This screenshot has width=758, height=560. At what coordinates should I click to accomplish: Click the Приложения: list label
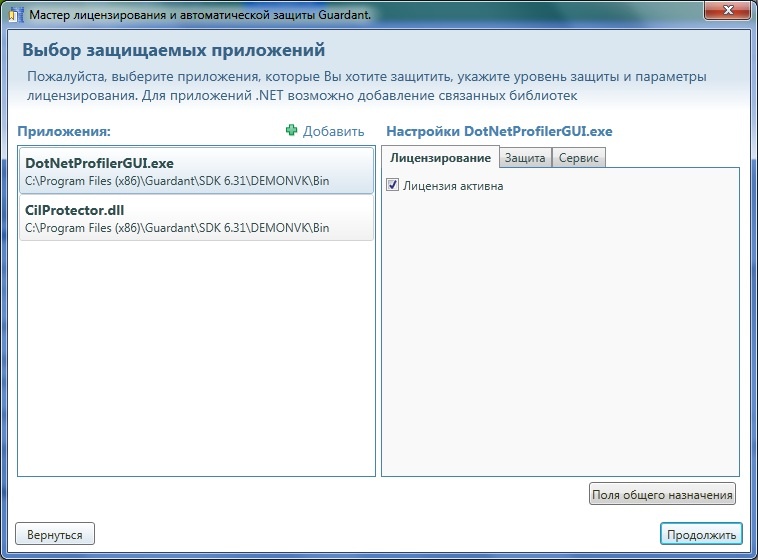[63, 131]
